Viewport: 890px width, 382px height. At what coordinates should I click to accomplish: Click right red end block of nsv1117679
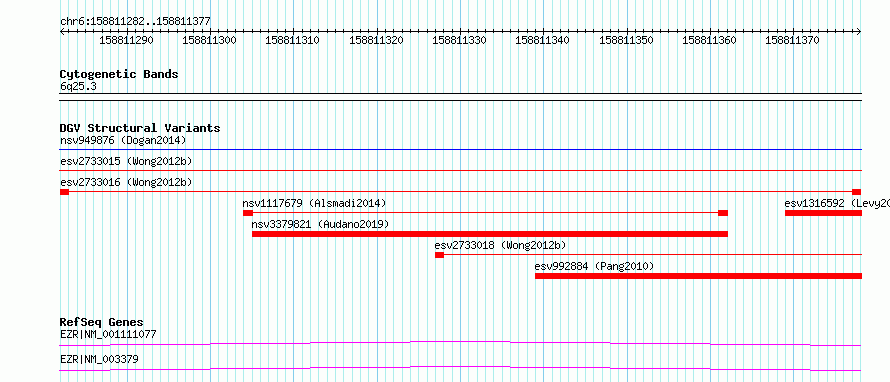723,213
